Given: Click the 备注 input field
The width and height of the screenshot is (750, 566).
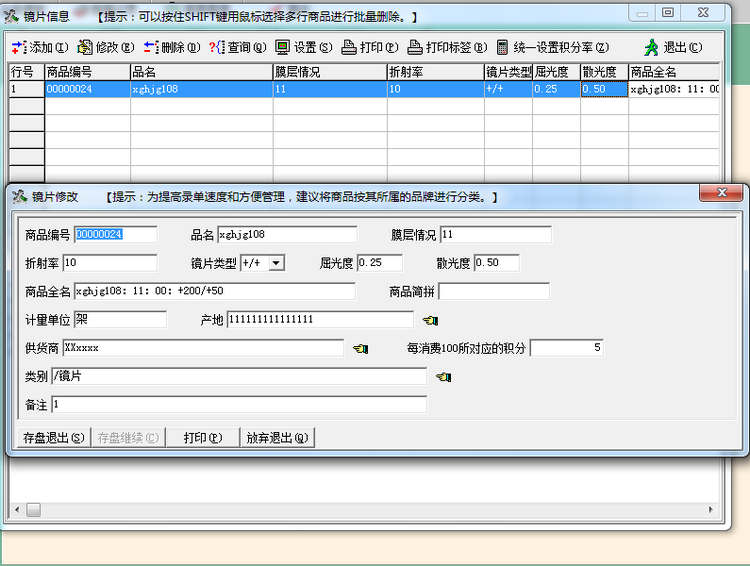Looking at the screenshot, I should [x=239, y=405].
